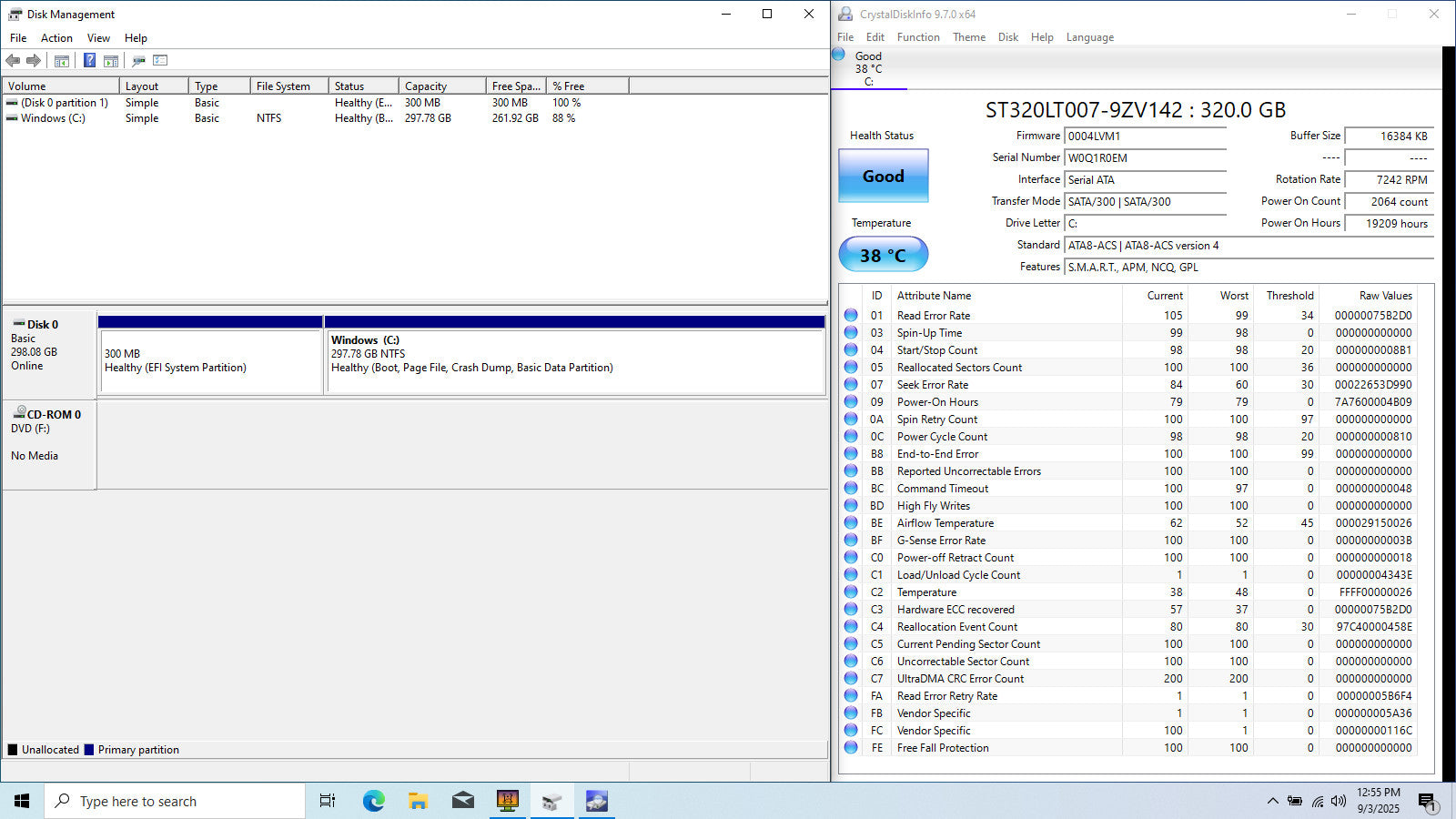Click the Firmware field 0004LVM1

[1145, 136]
